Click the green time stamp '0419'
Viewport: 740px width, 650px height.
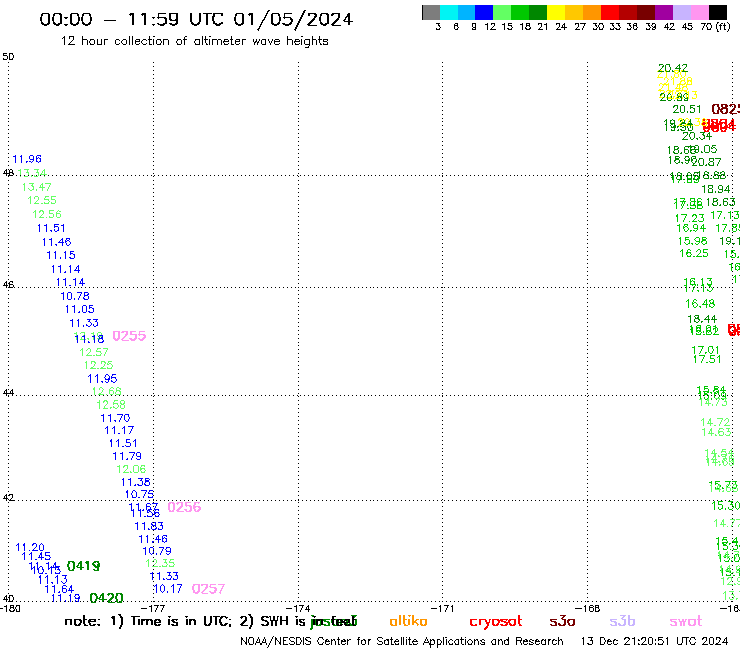(x=84, y=566)
